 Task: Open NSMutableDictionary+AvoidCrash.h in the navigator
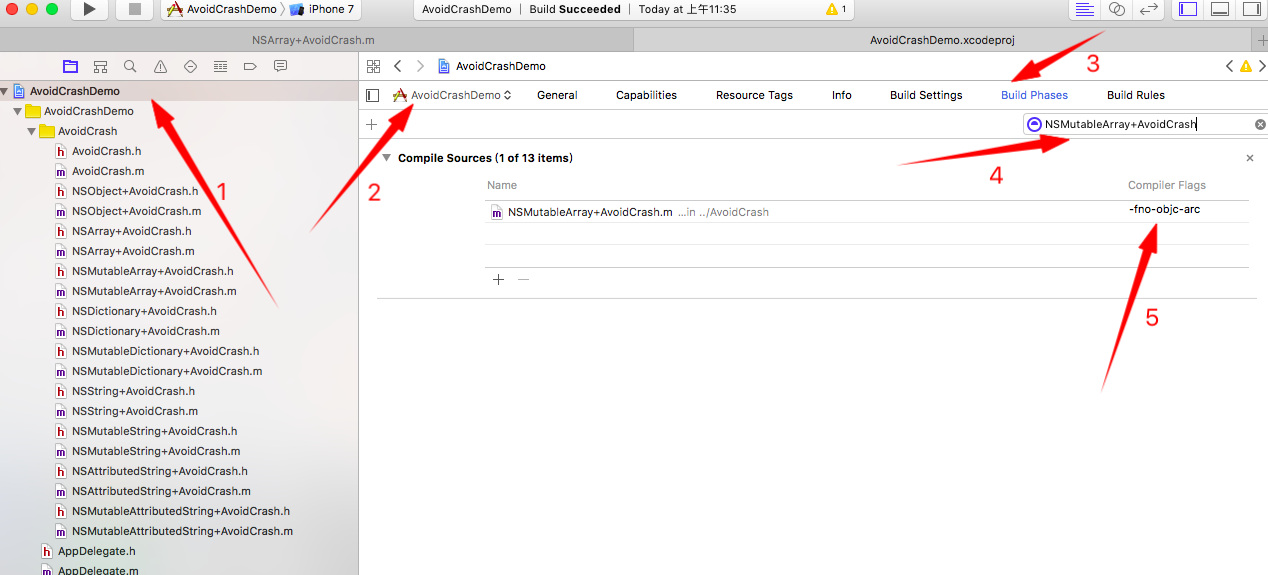[x=165, y=351]
